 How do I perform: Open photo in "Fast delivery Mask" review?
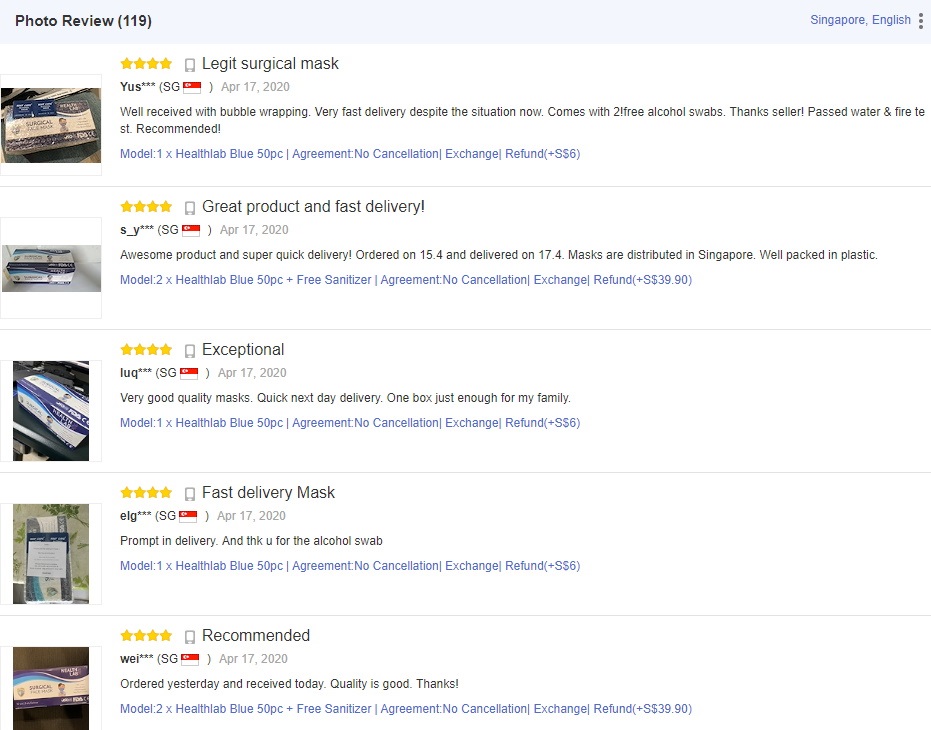coord(51,554)
